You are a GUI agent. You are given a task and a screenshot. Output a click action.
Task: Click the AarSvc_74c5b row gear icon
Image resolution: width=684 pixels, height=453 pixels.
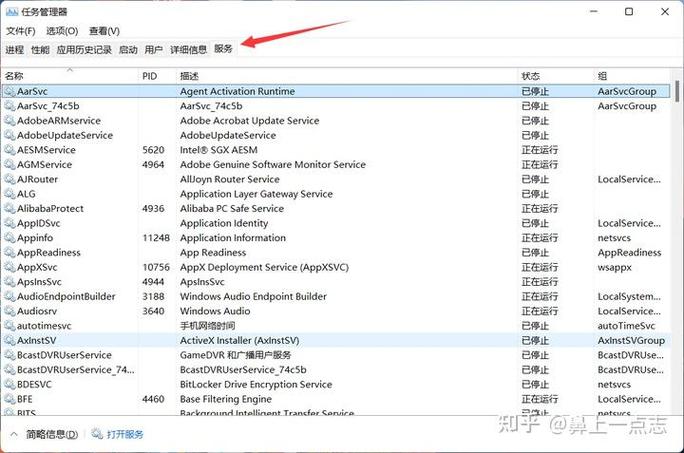tap(10, 106)
